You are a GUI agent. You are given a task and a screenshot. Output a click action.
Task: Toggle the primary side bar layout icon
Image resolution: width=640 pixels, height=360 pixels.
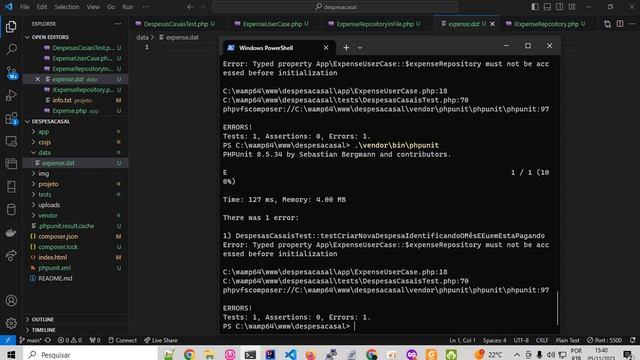[535, 7]
